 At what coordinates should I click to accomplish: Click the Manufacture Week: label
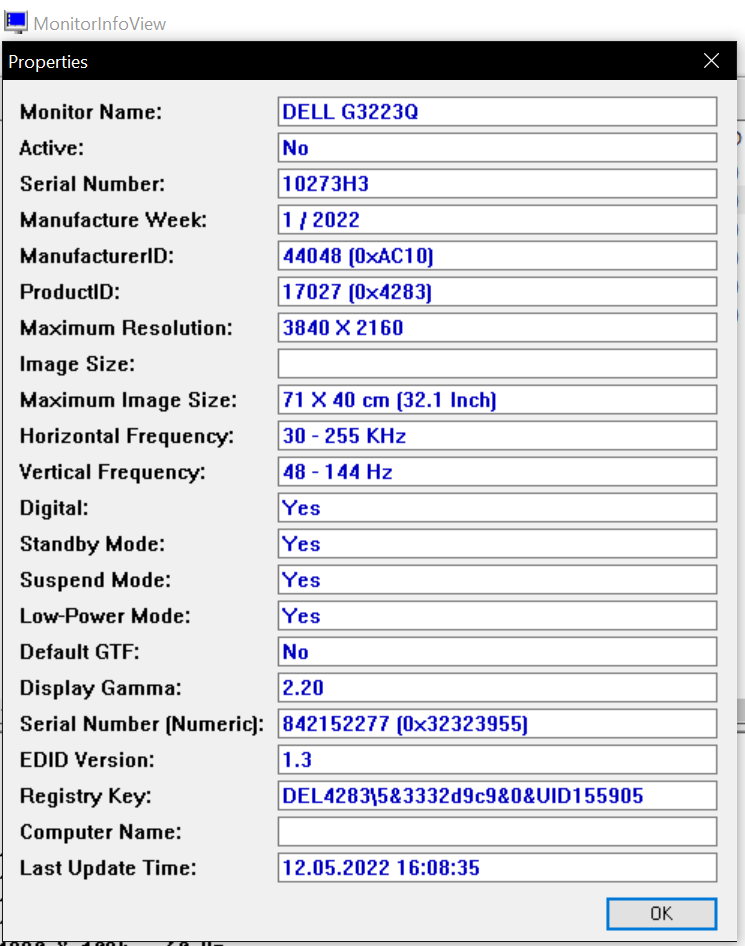[x=113, y=220]
